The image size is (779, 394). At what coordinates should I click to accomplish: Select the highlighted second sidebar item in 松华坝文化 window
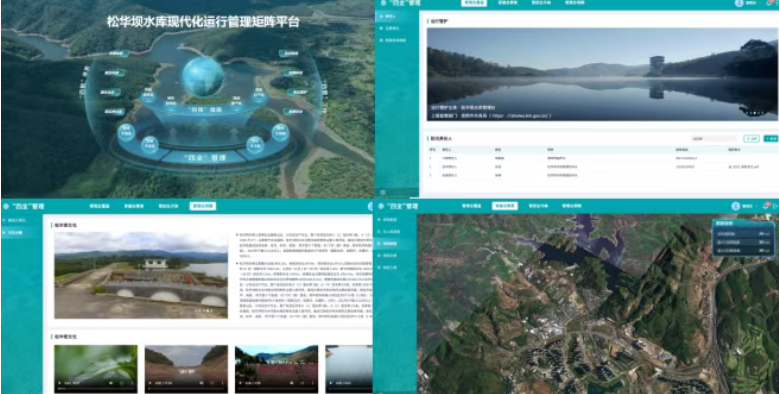[x=21, y=232]
